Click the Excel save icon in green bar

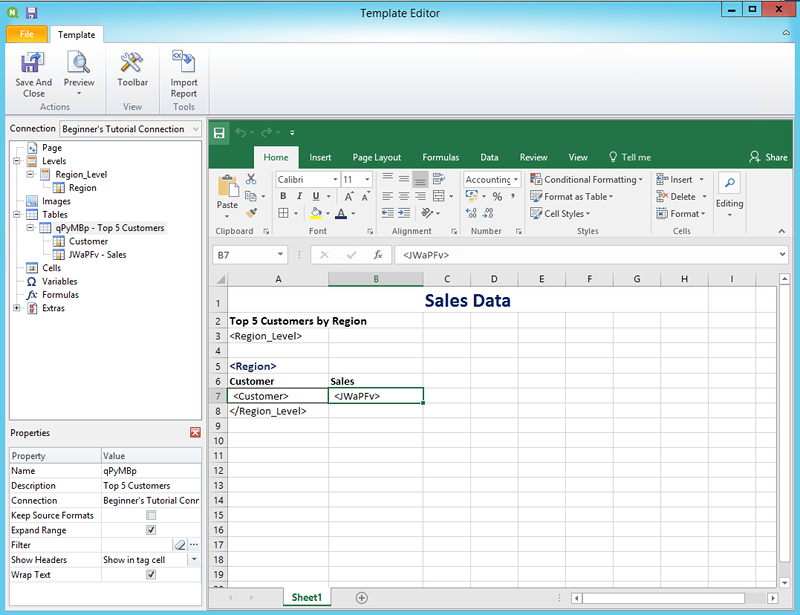pos(219,132)
